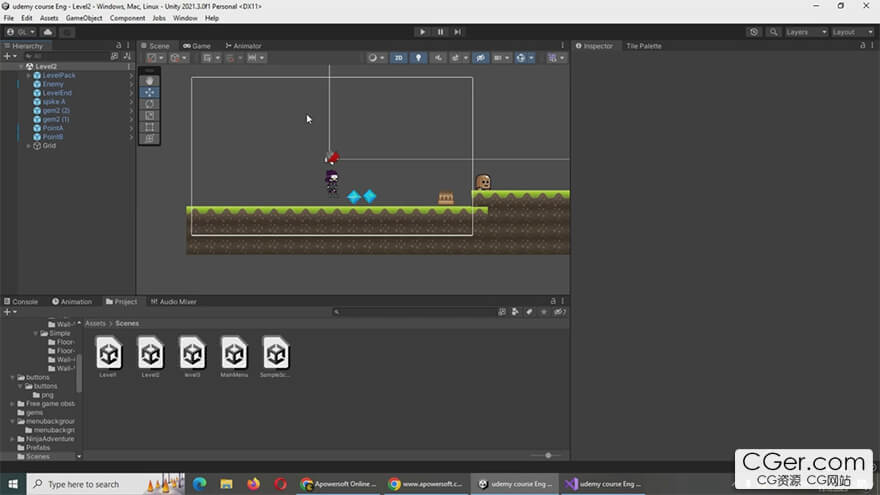Open the Hierarchy create plus dropdown
Screen dimensions: 880x495
click(10, 56)
